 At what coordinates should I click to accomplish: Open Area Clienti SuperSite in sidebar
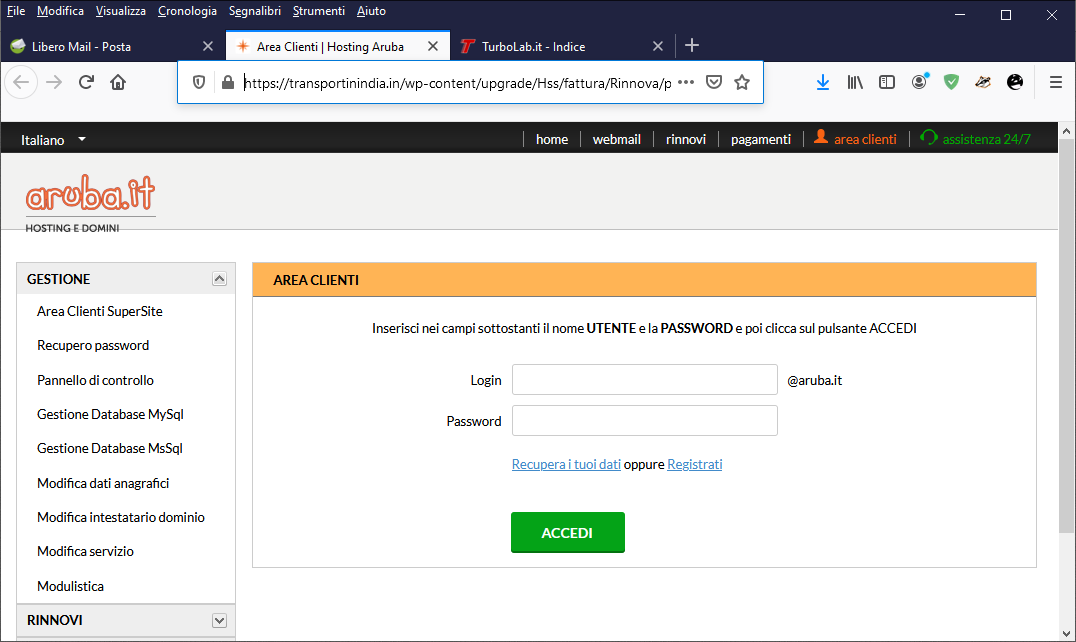coord(100,311)
